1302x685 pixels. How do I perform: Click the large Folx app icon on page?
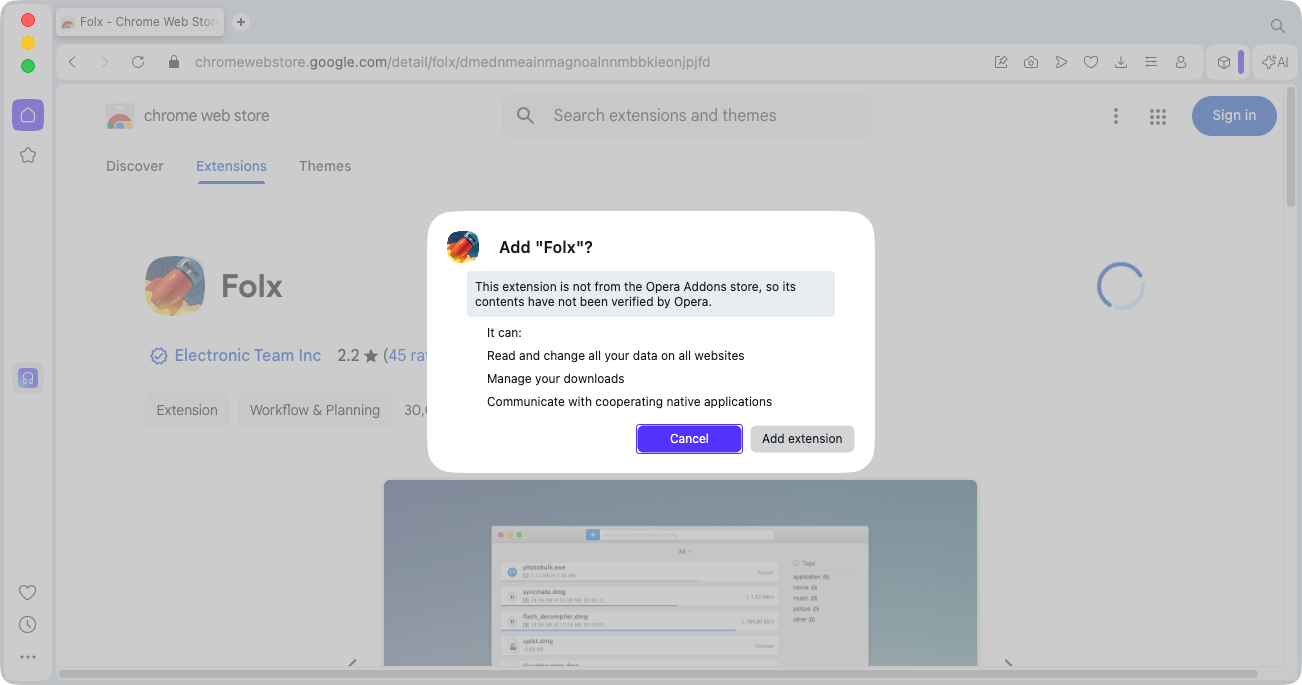pos(176,286)
